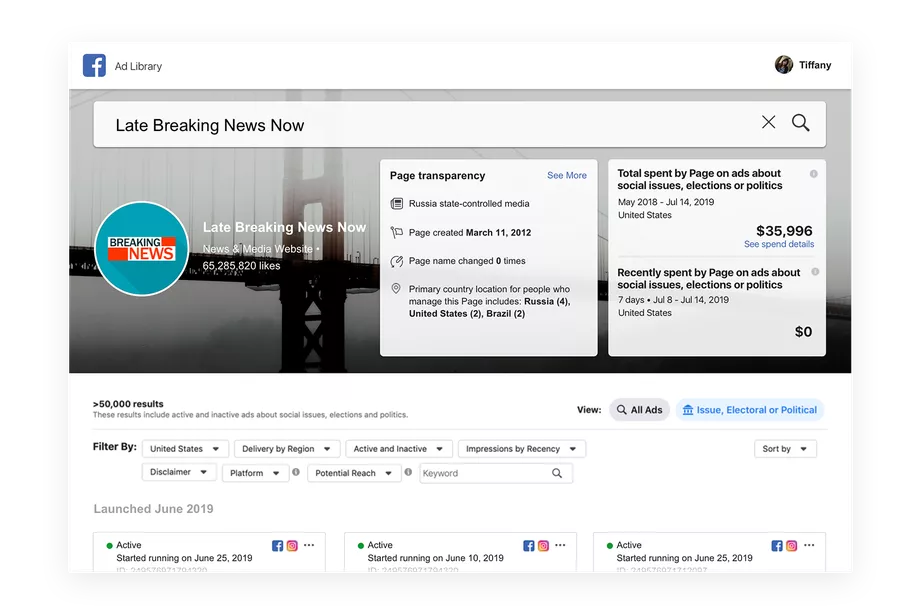Open the United States country dropdown

pos(185,449)
